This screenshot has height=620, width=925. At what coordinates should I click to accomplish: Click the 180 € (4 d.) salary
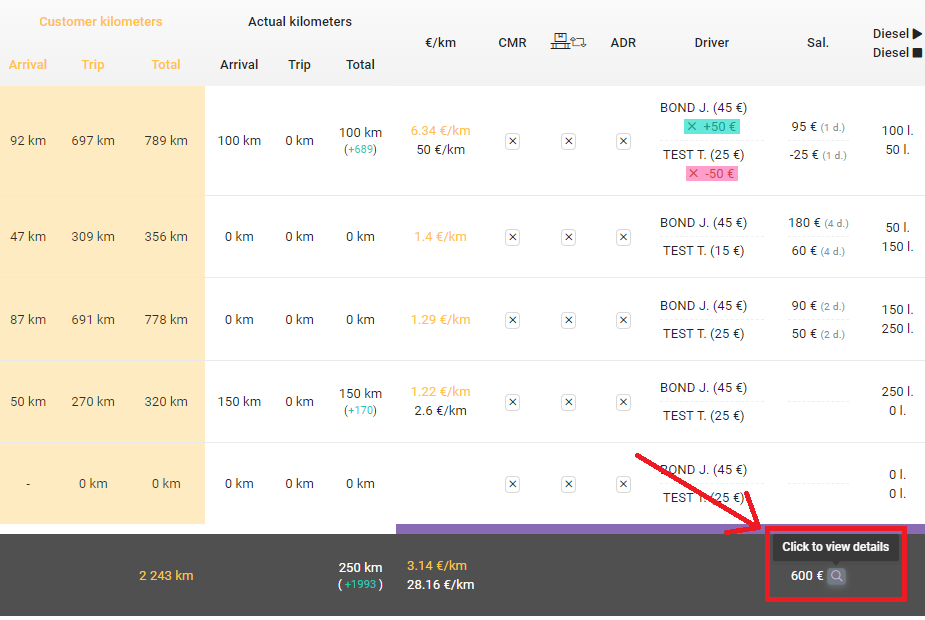click(818, 223)
